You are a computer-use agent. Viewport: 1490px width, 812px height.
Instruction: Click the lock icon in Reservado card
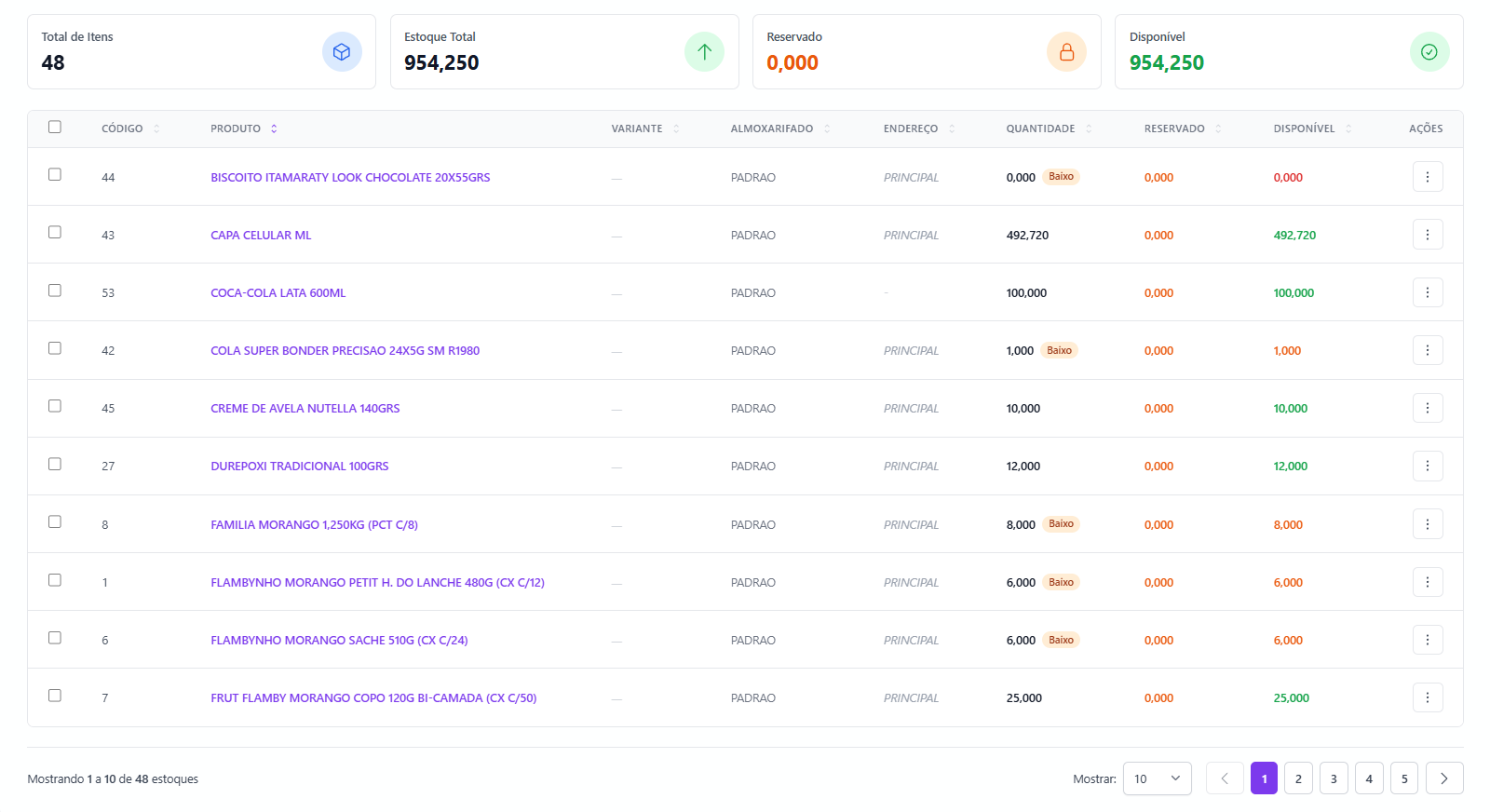[1066, 52]
